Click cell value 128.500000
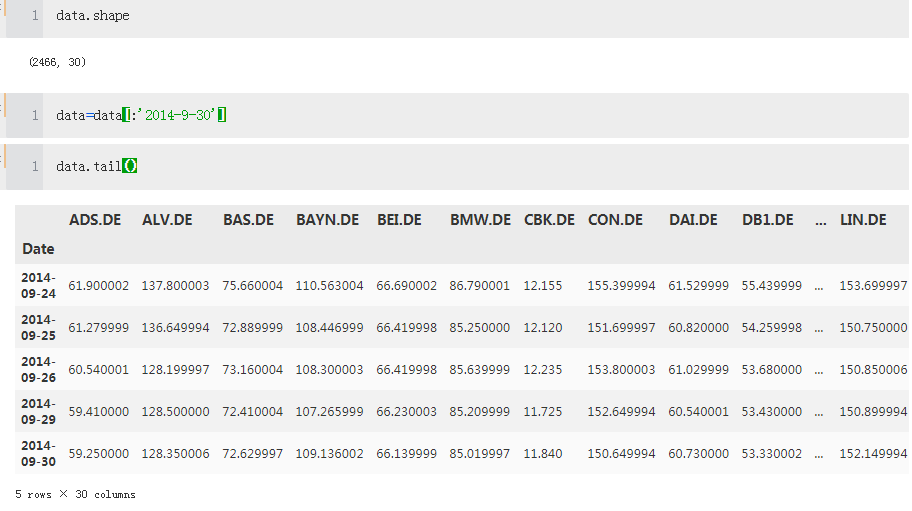Screen dimensions: 912x511 (x=175, y=411)
